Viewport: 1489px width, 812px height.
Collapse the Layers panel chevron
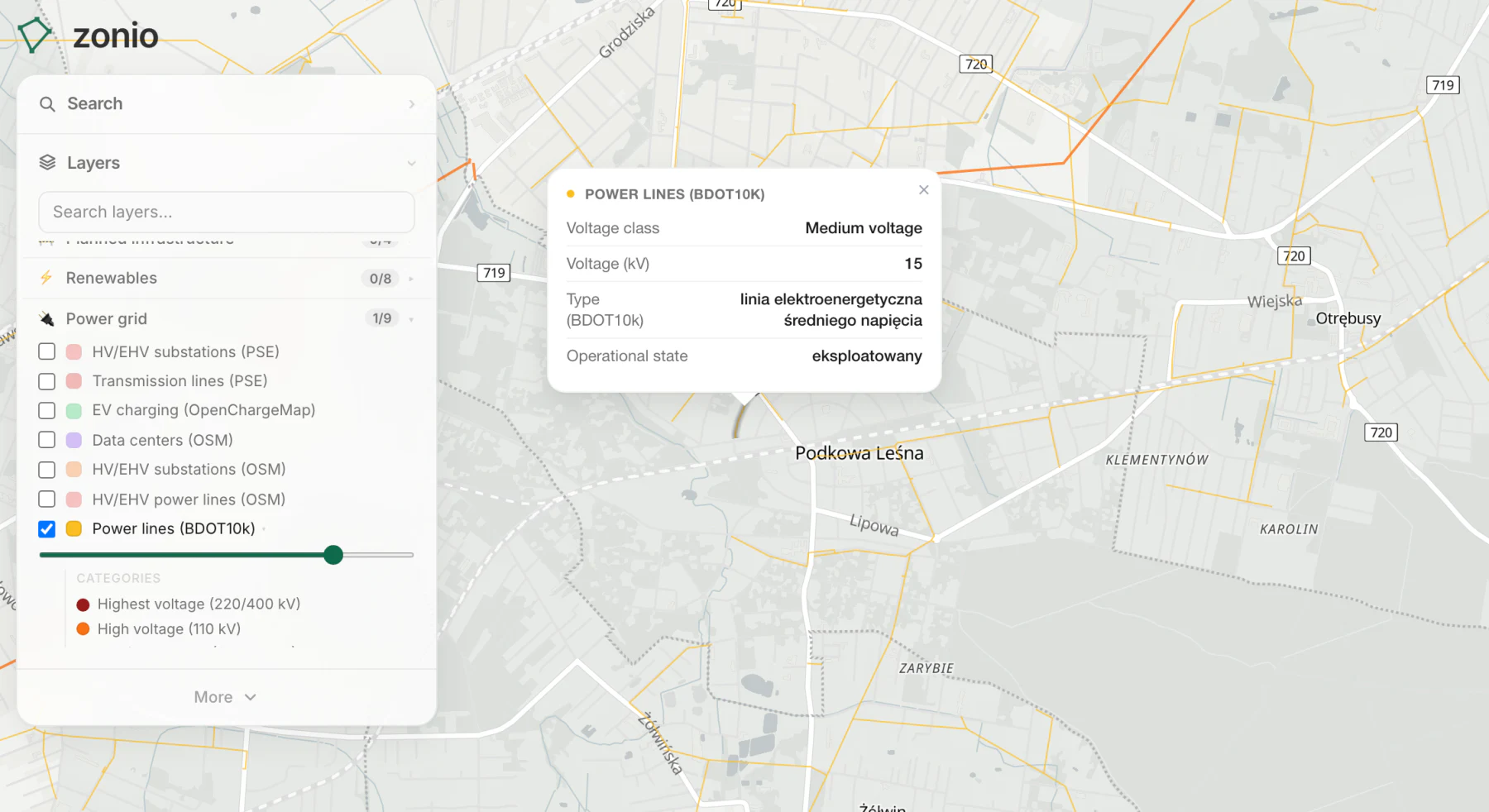pyautogui.click(x=412, y=163)
